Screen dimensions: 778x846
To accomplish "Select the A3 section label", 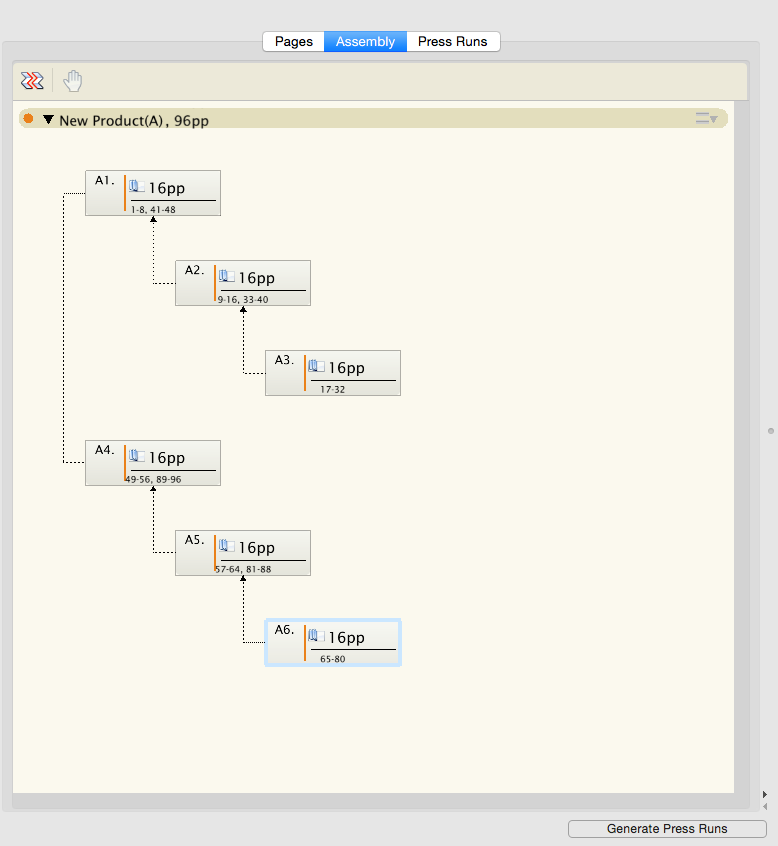I will [284, 360].
